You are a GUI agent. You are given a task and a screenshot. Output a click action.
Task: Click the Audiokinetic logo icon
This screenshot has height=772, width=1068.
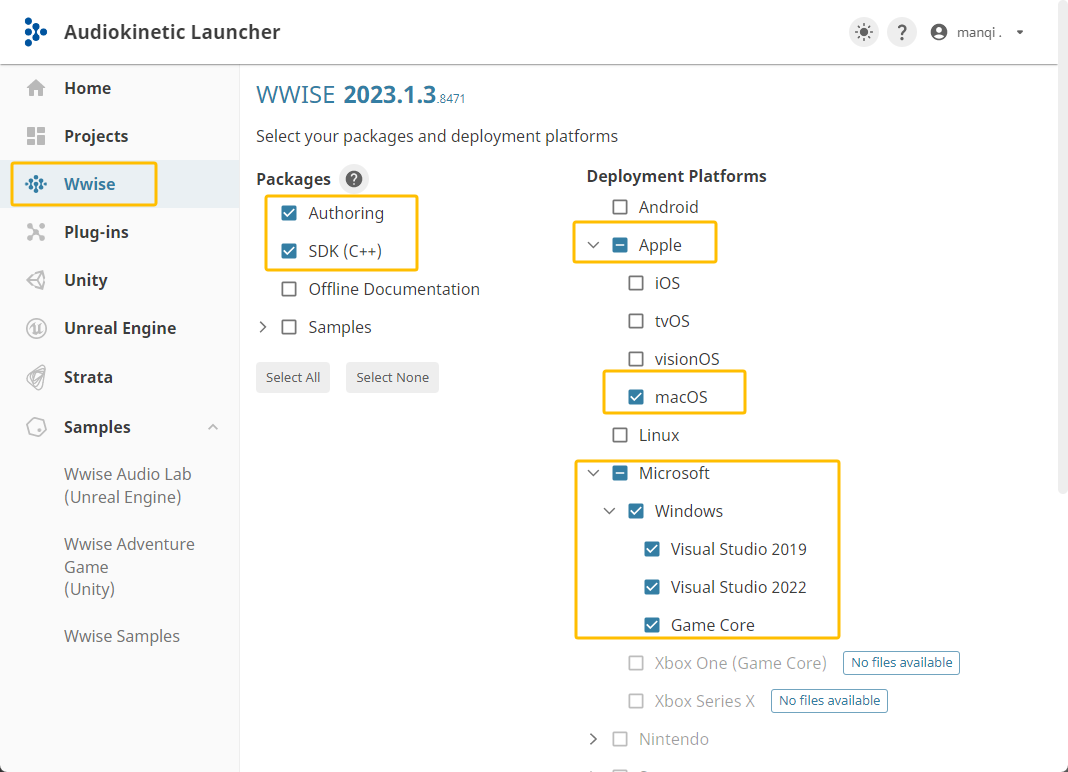point(35,32)
